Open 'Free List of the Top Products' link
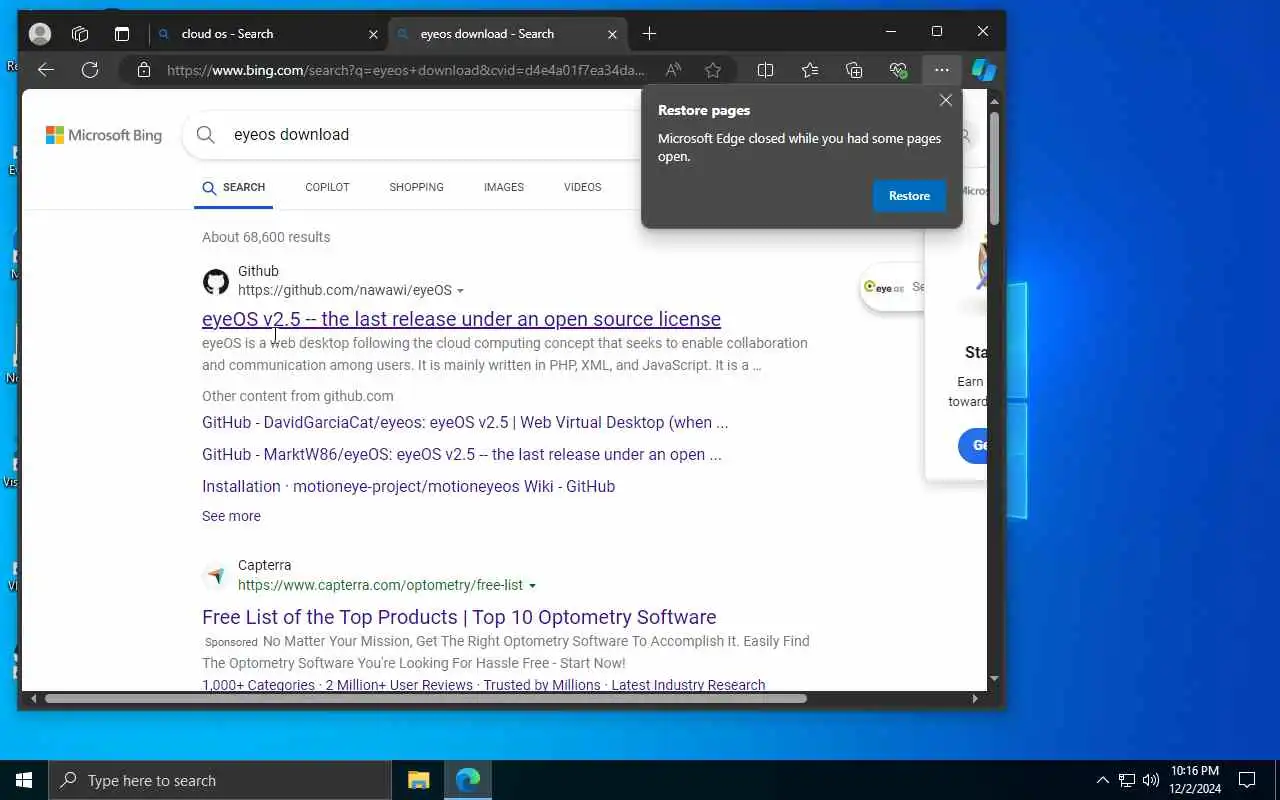Image resolution: width=1280 pixels, height=800 pixels. (459, 617)
